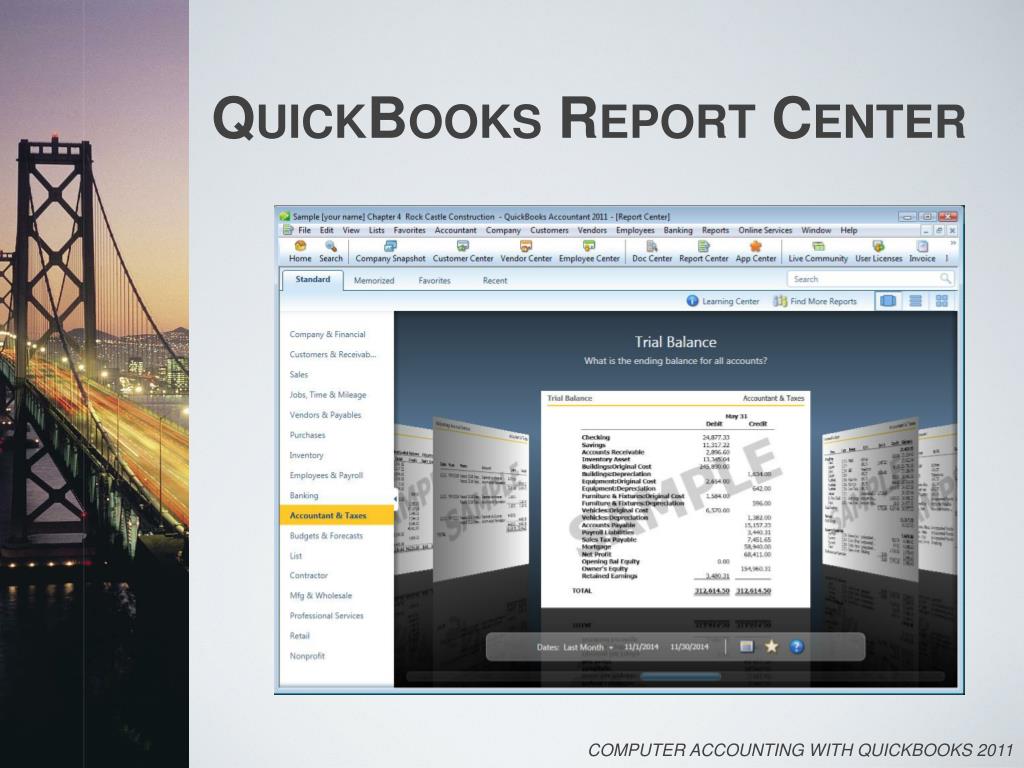Viewport: 1024px width, 768px height.
Task: Expand the toolbar overflow chevron
Action: (x=953, y=244)
